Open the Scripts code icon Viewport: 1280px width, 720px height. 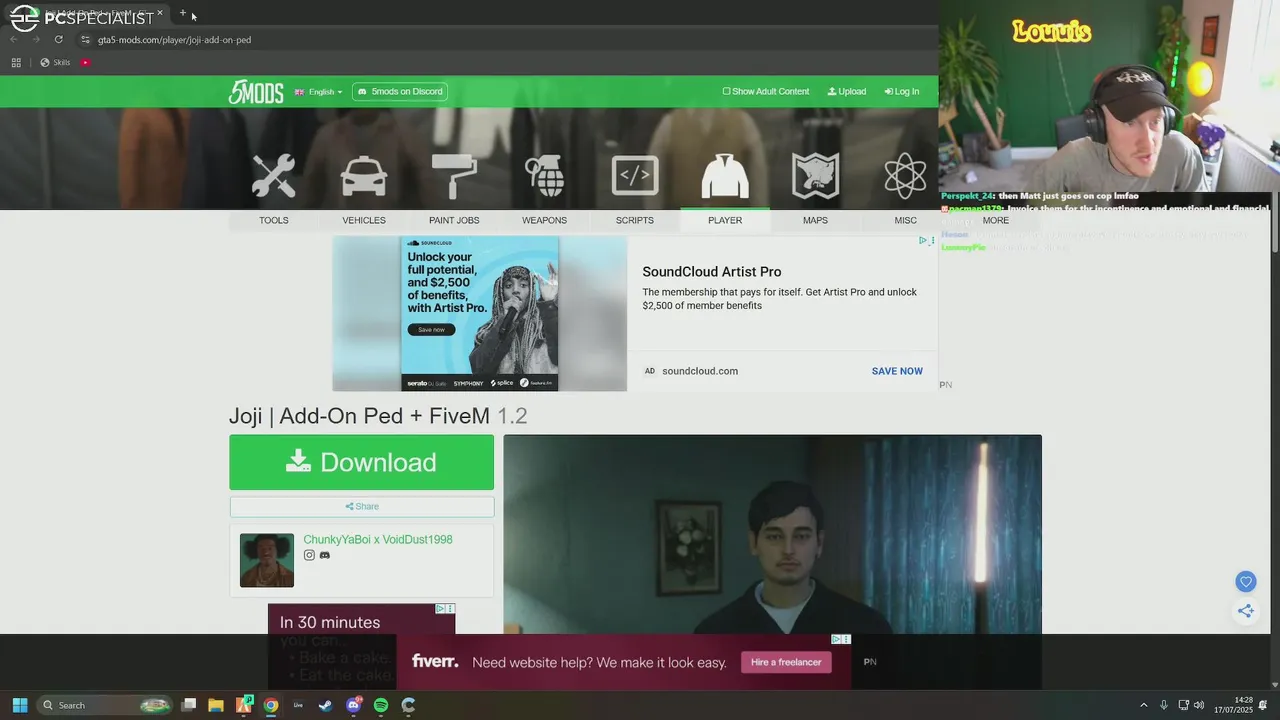tap(635, 176)
